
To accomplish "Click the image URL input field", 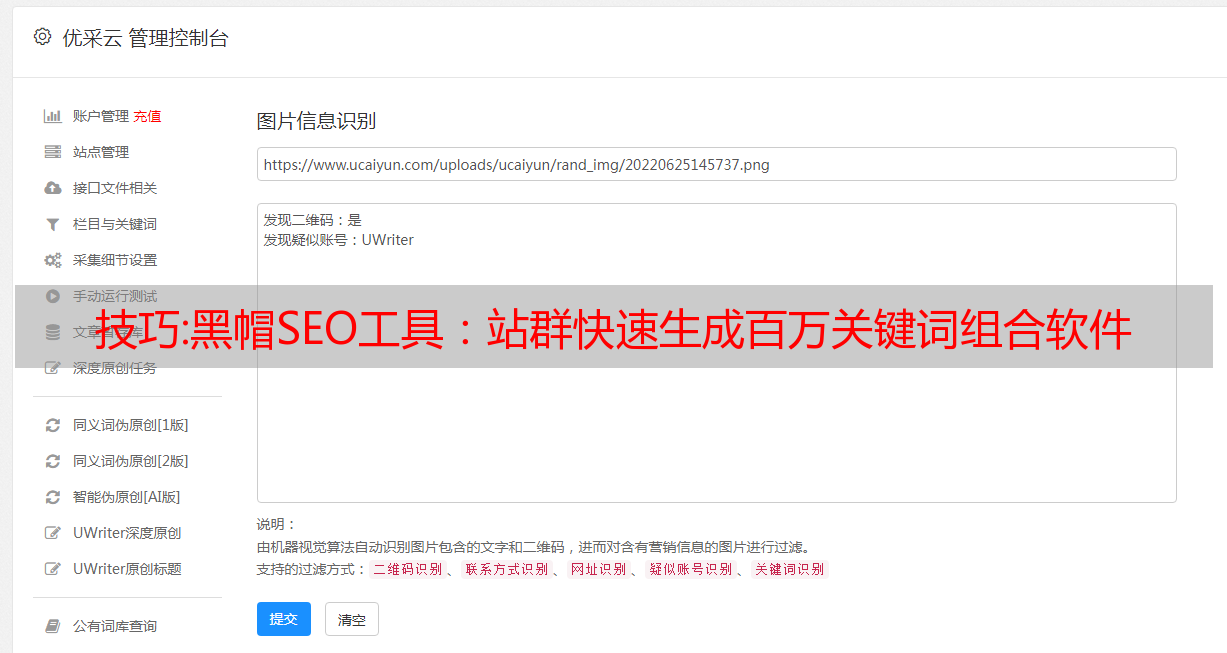I will point(716,164).
